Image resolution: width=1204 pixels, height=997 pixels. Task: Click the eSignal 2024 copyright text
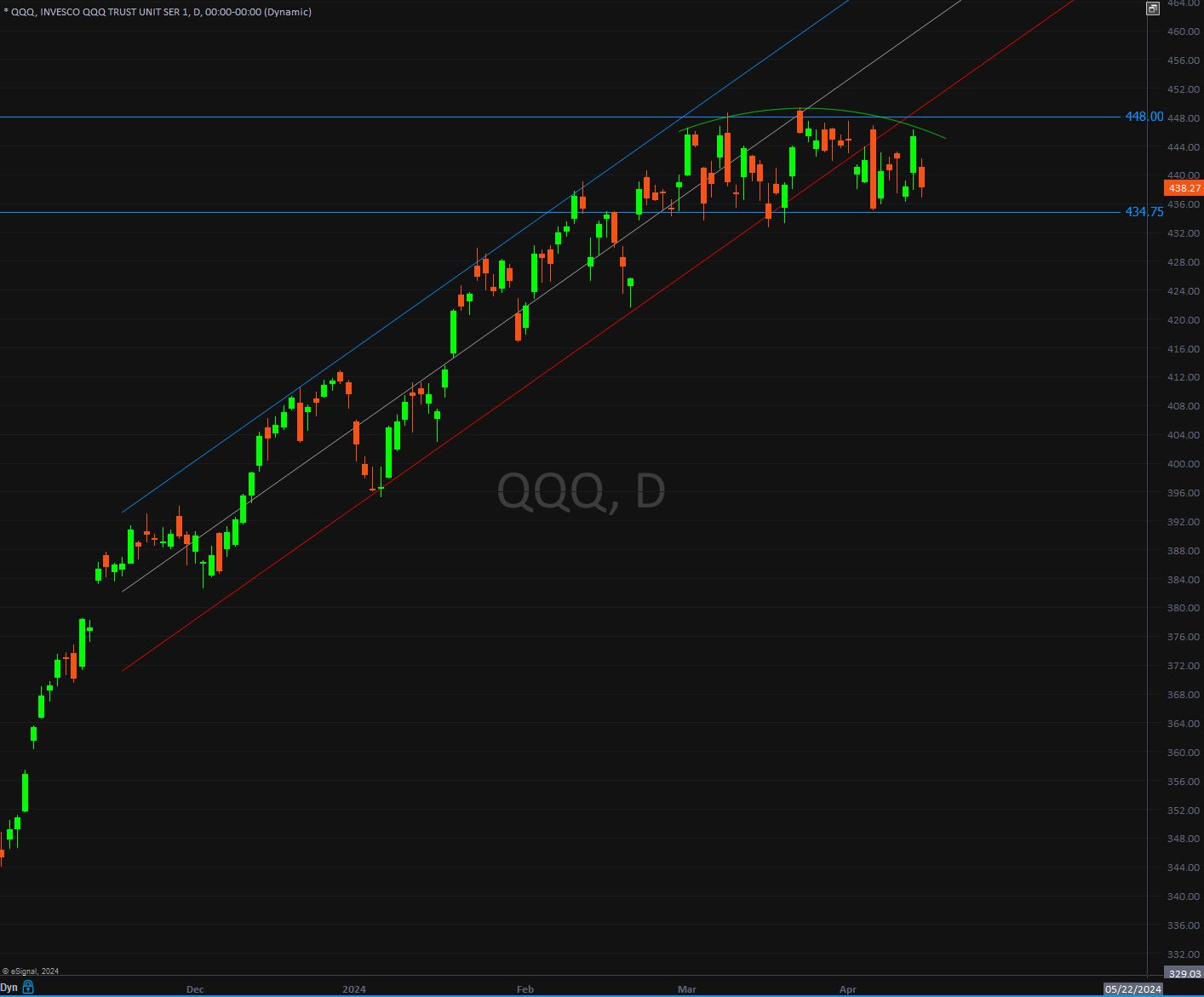tap(31, 971)
